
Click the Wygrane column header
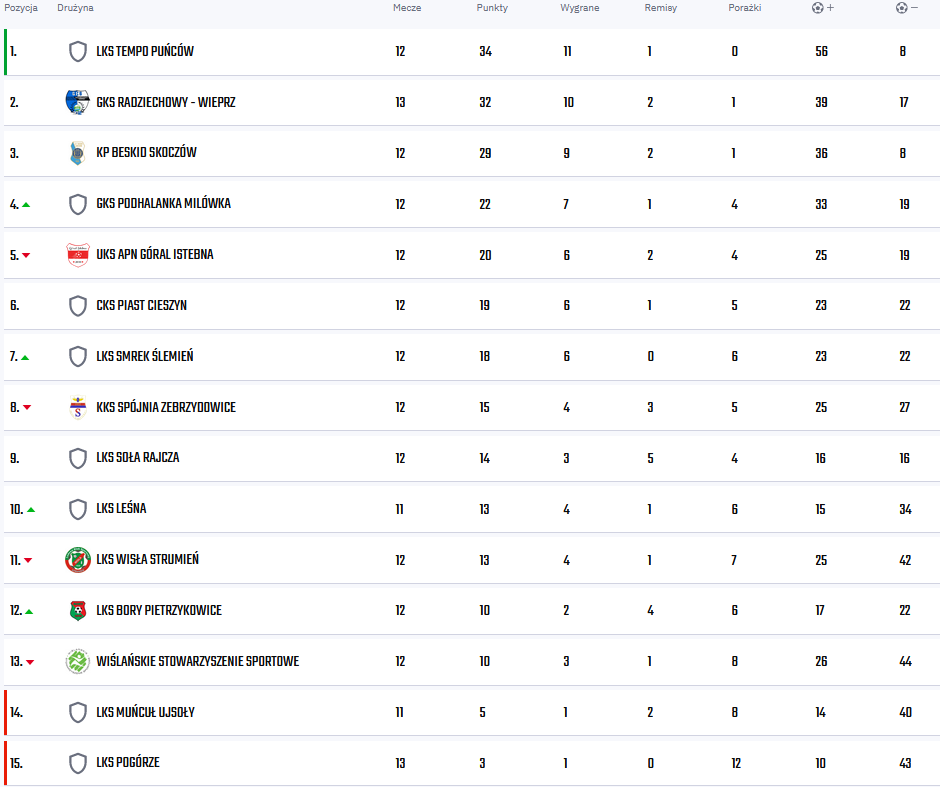tap(580, 8)
